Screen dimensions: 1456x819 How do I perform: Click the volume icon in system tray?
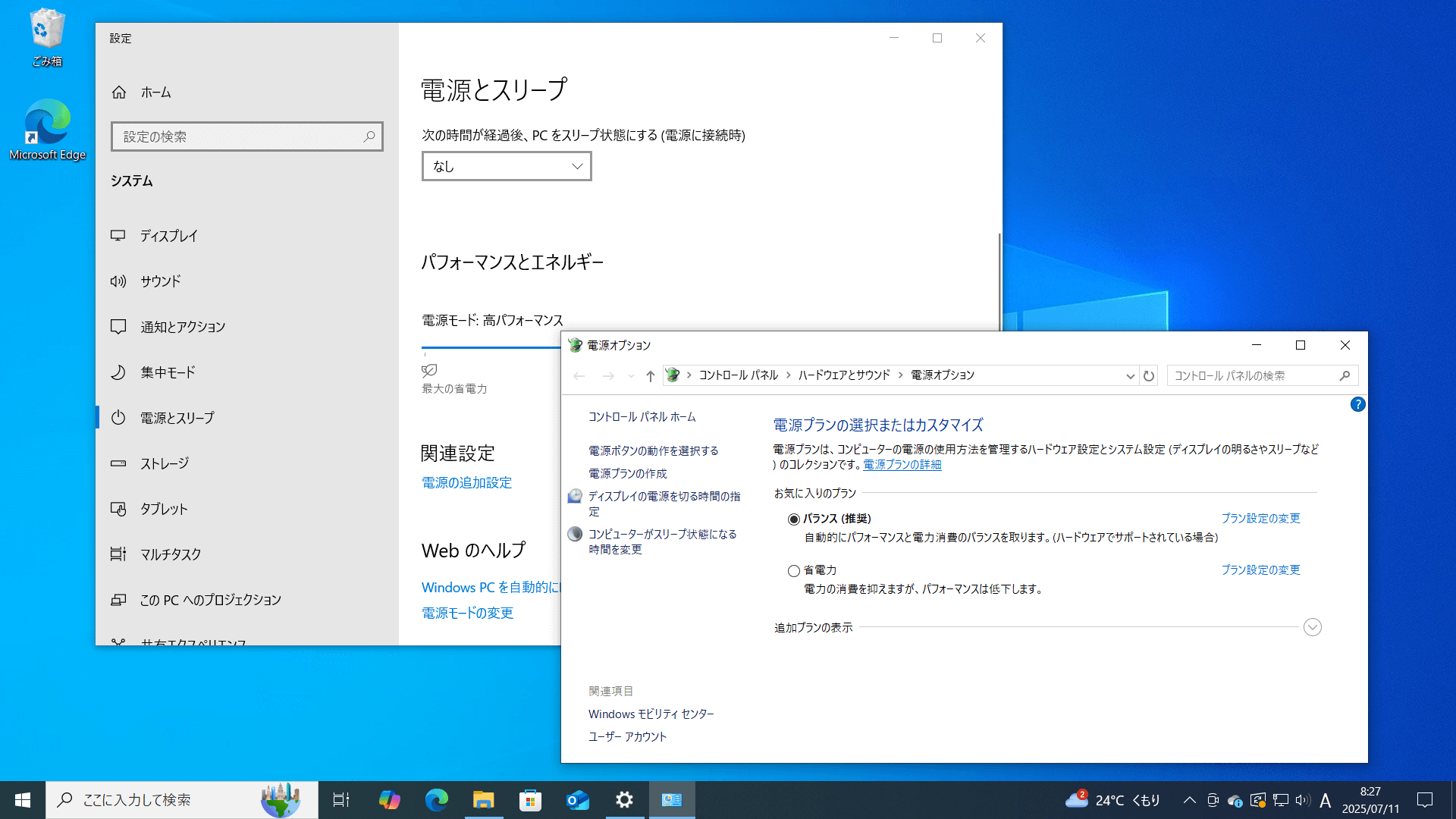[x=1303, y=800]
